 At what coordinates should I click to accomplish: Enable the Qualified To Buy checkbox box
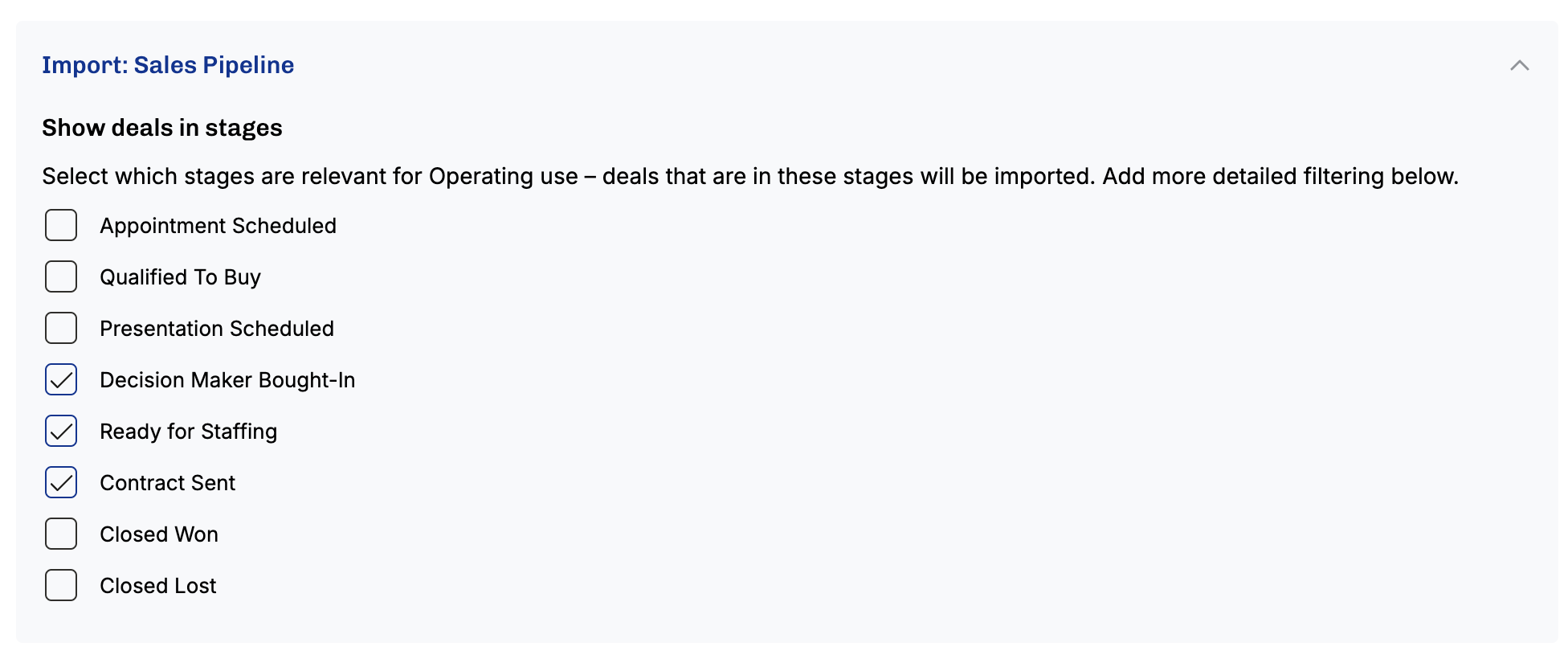click(61, 277)
